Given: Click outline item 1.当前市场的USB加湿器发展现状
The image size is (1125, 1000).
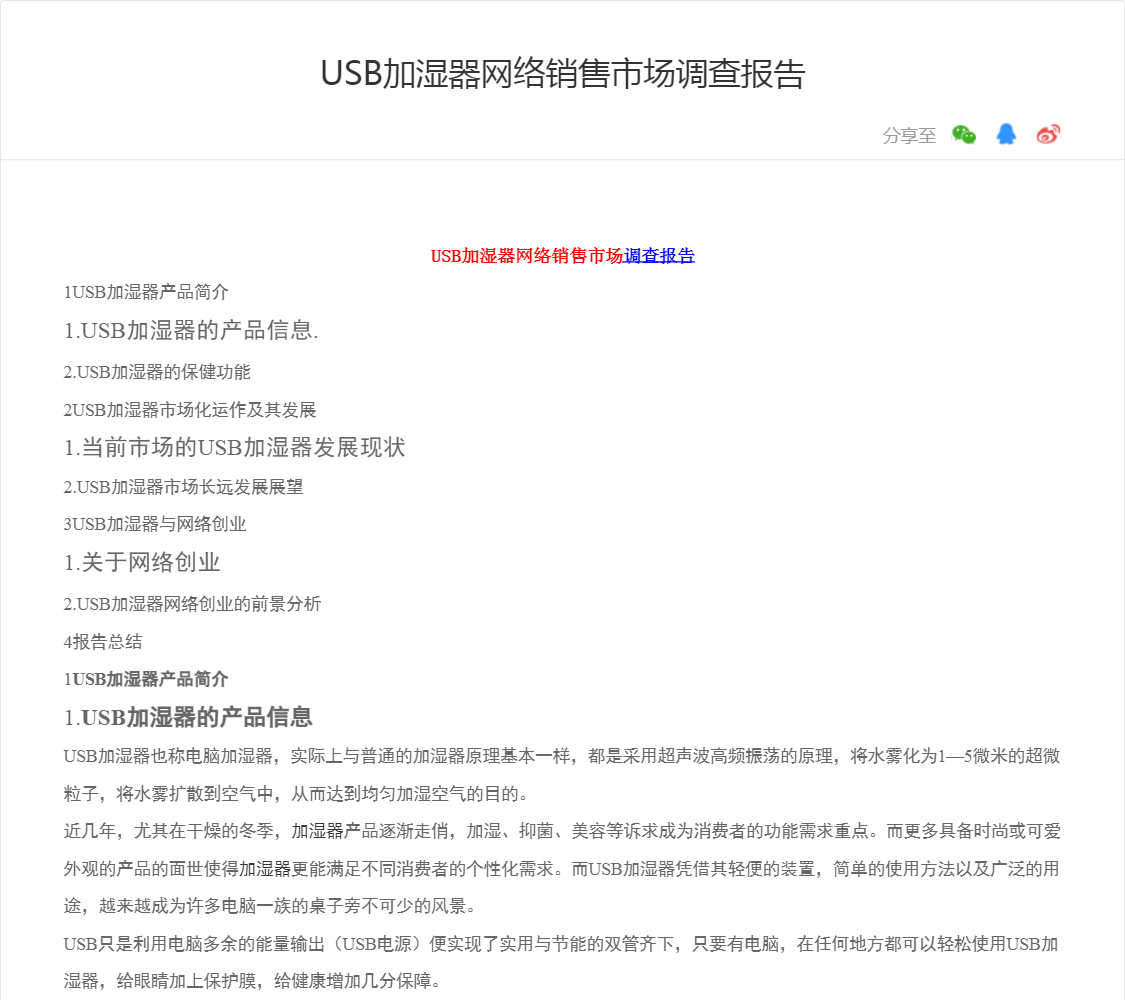Looking at the screenshot, I should pyautogui.click(x=234, y=448).
